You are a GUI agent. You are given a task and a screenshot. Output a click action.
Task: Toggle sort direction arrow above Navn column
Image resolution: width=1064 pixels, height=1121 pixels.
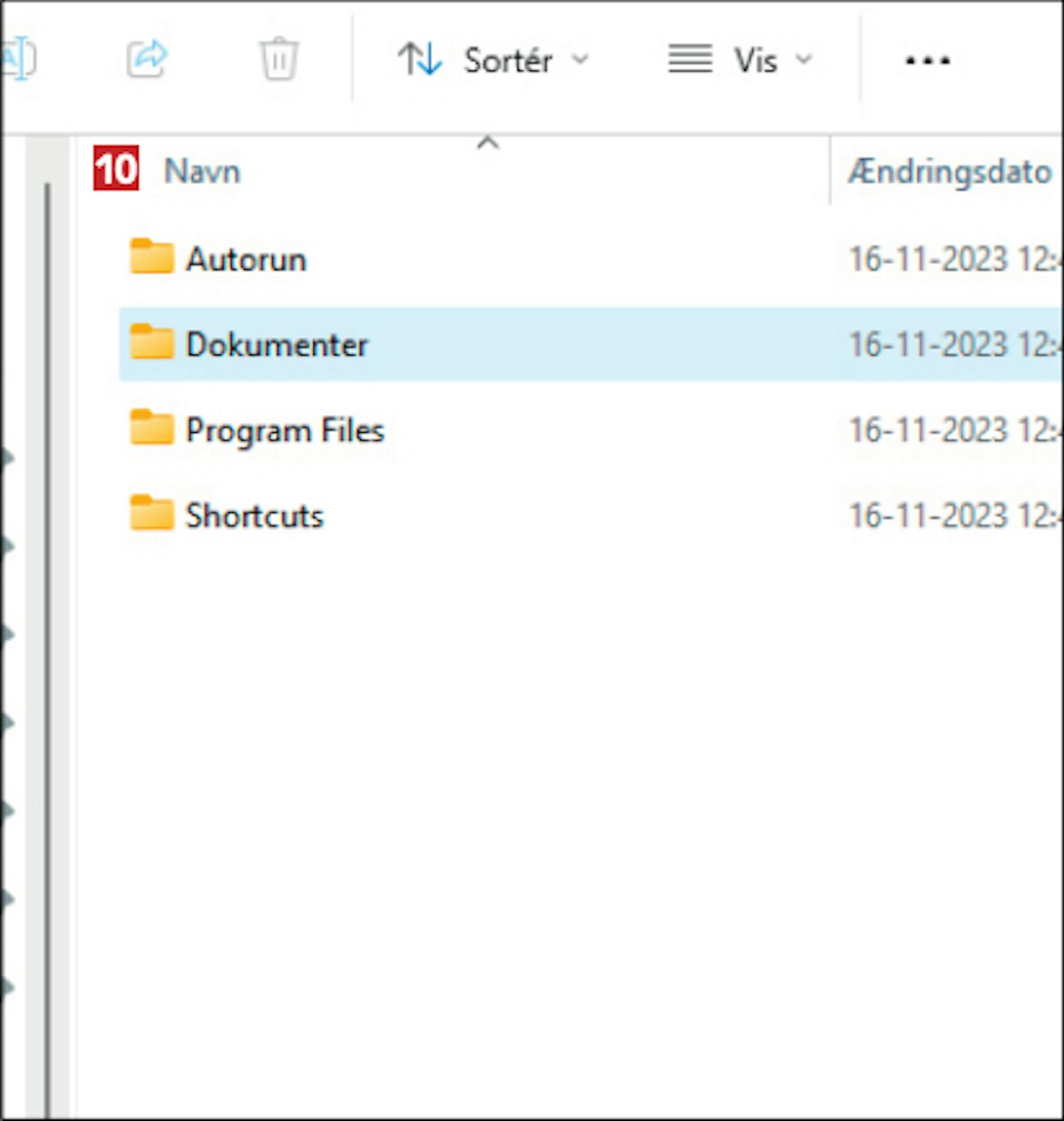tap(488, 143)
